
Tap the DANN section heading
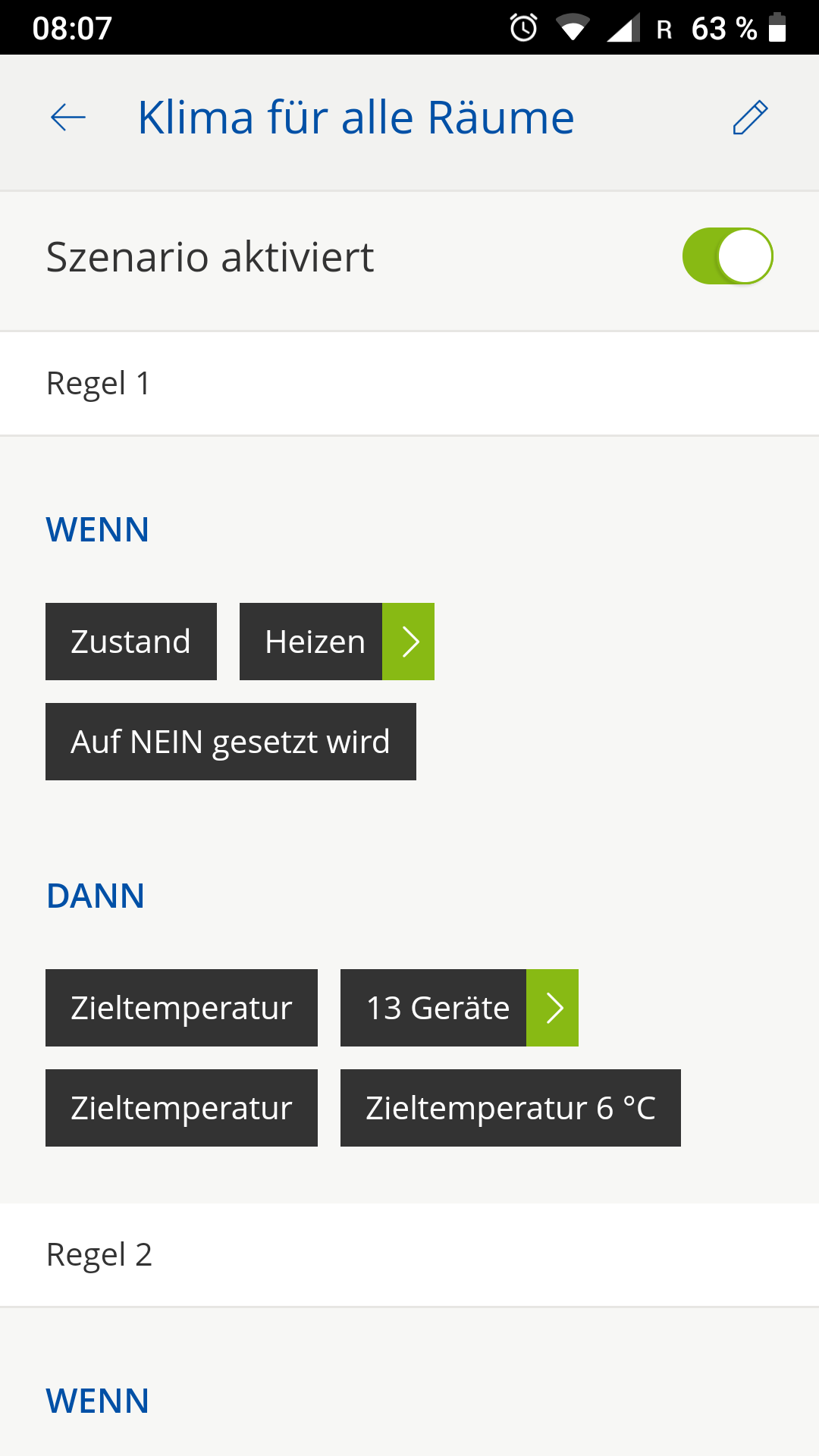click(x=96, y=896)
